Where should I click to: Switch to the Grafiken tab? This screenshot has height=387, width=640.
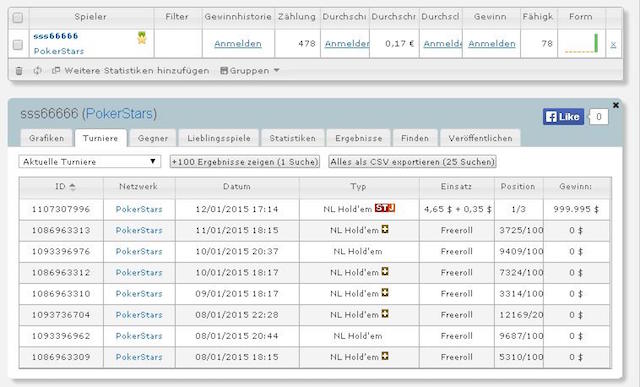47,138
